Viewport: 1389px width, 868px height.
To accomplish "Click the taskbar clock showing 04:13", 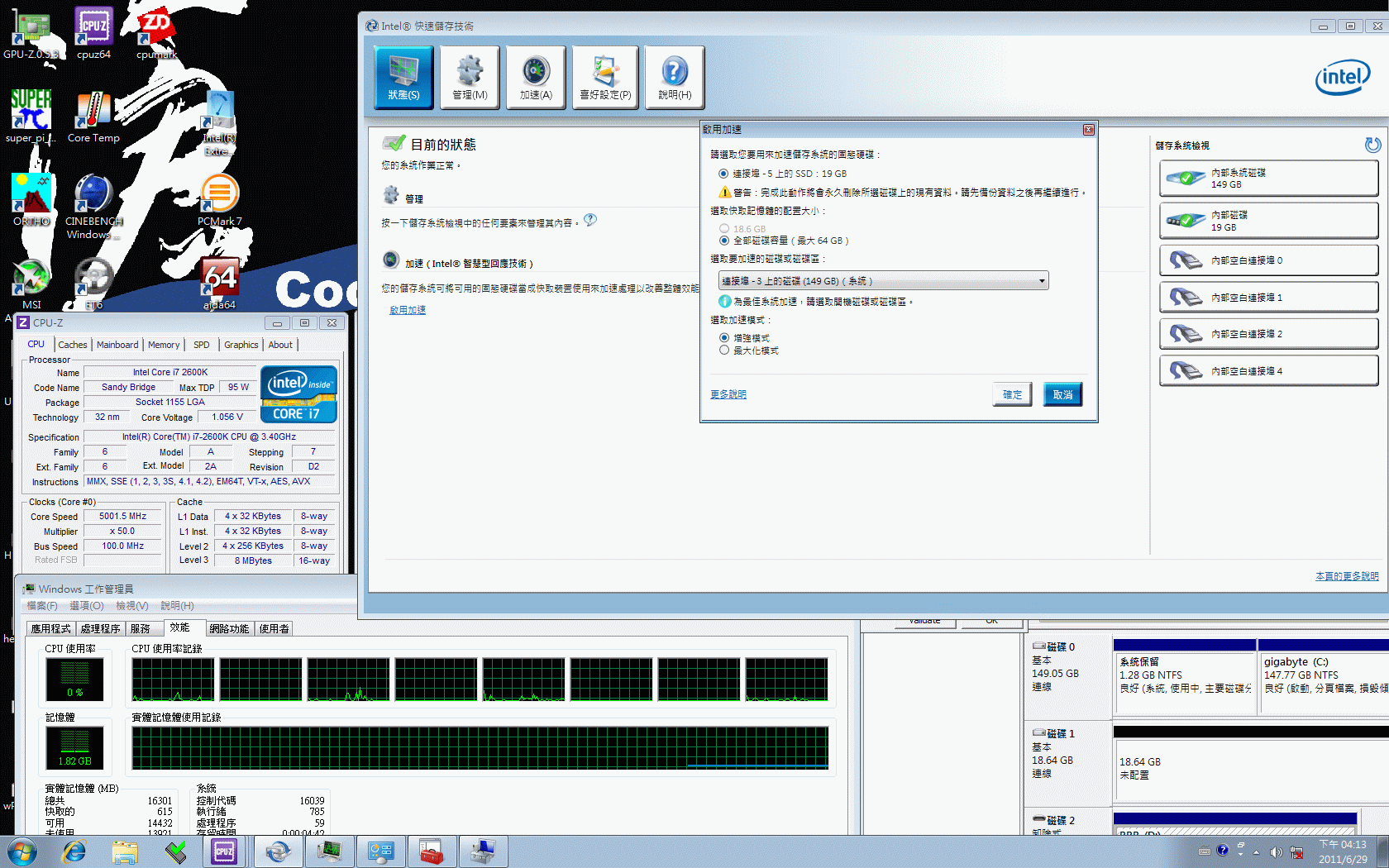I will point(1343,851).
